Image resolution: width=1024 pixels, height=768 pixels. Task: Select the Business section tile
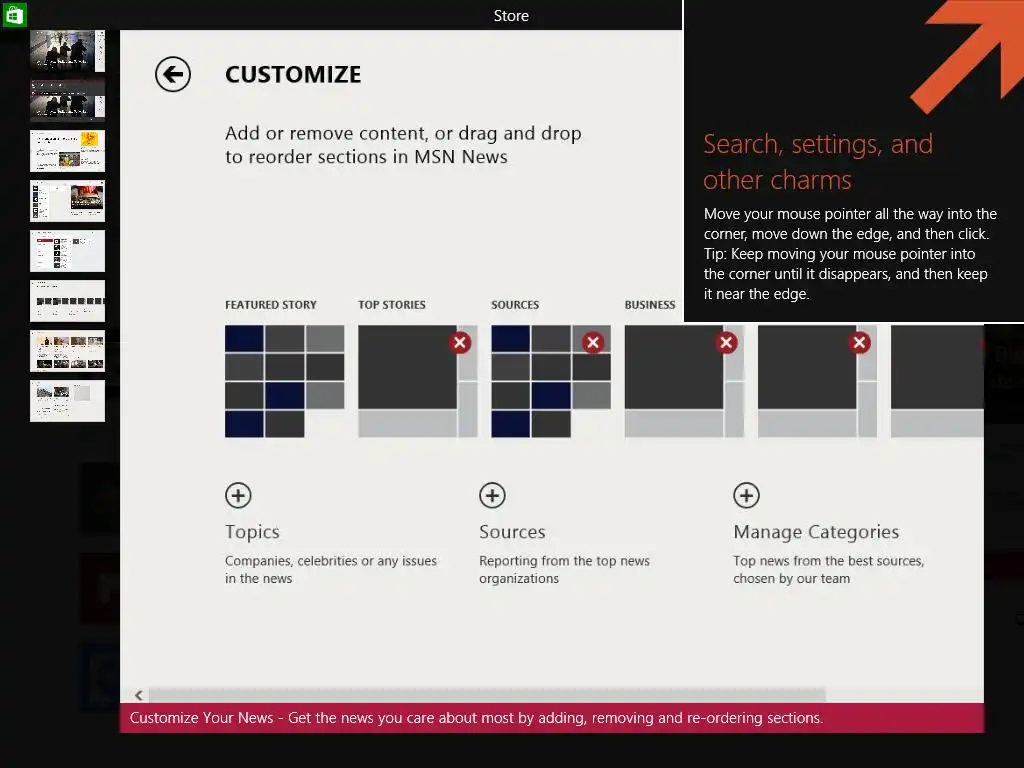pos(684,381)
